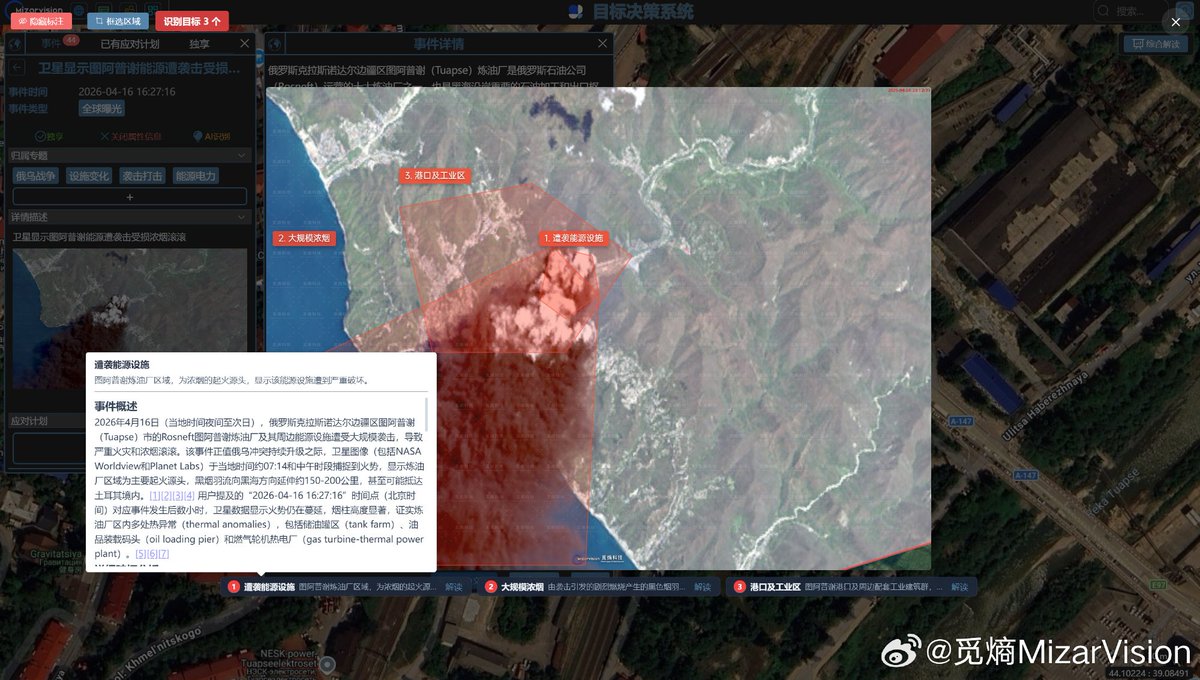
Task: Click the magnifier icon in the search box
Action: point(1102,11)
